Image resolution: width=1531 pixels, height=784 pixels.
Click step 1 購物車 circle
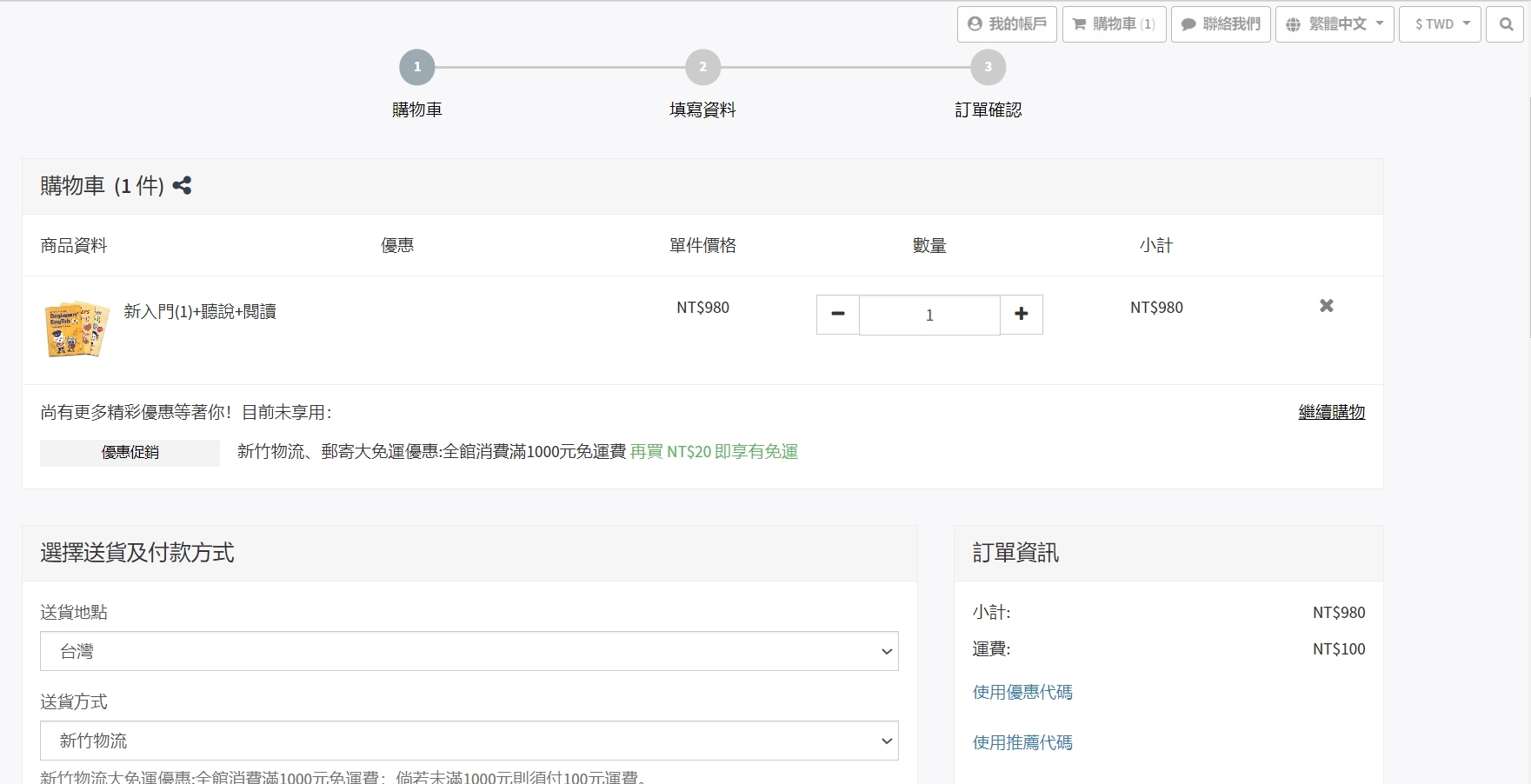pyautogui.click(x=417, y=67)
